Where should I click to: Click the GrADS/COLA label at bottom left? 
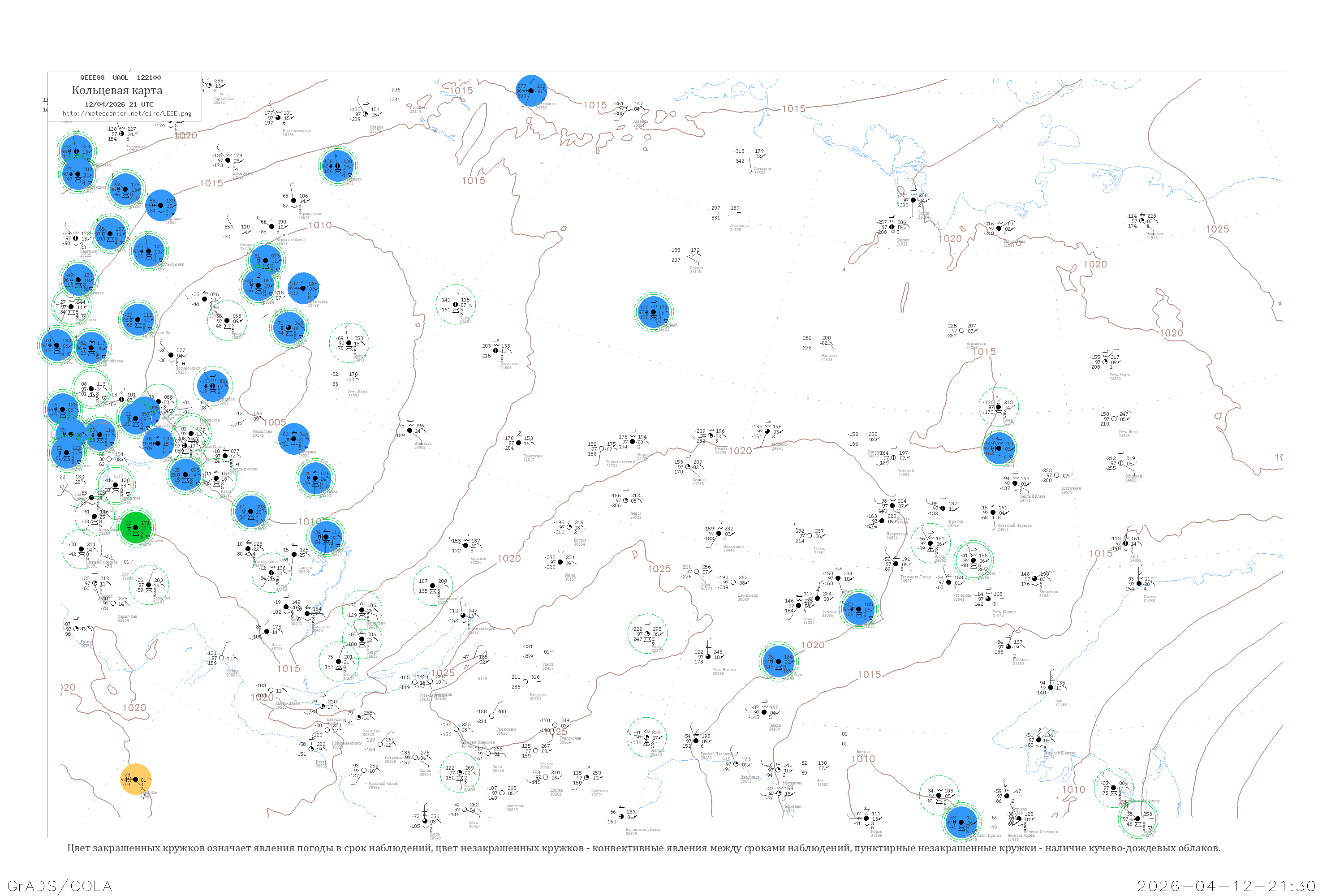[x=60, y=886]
